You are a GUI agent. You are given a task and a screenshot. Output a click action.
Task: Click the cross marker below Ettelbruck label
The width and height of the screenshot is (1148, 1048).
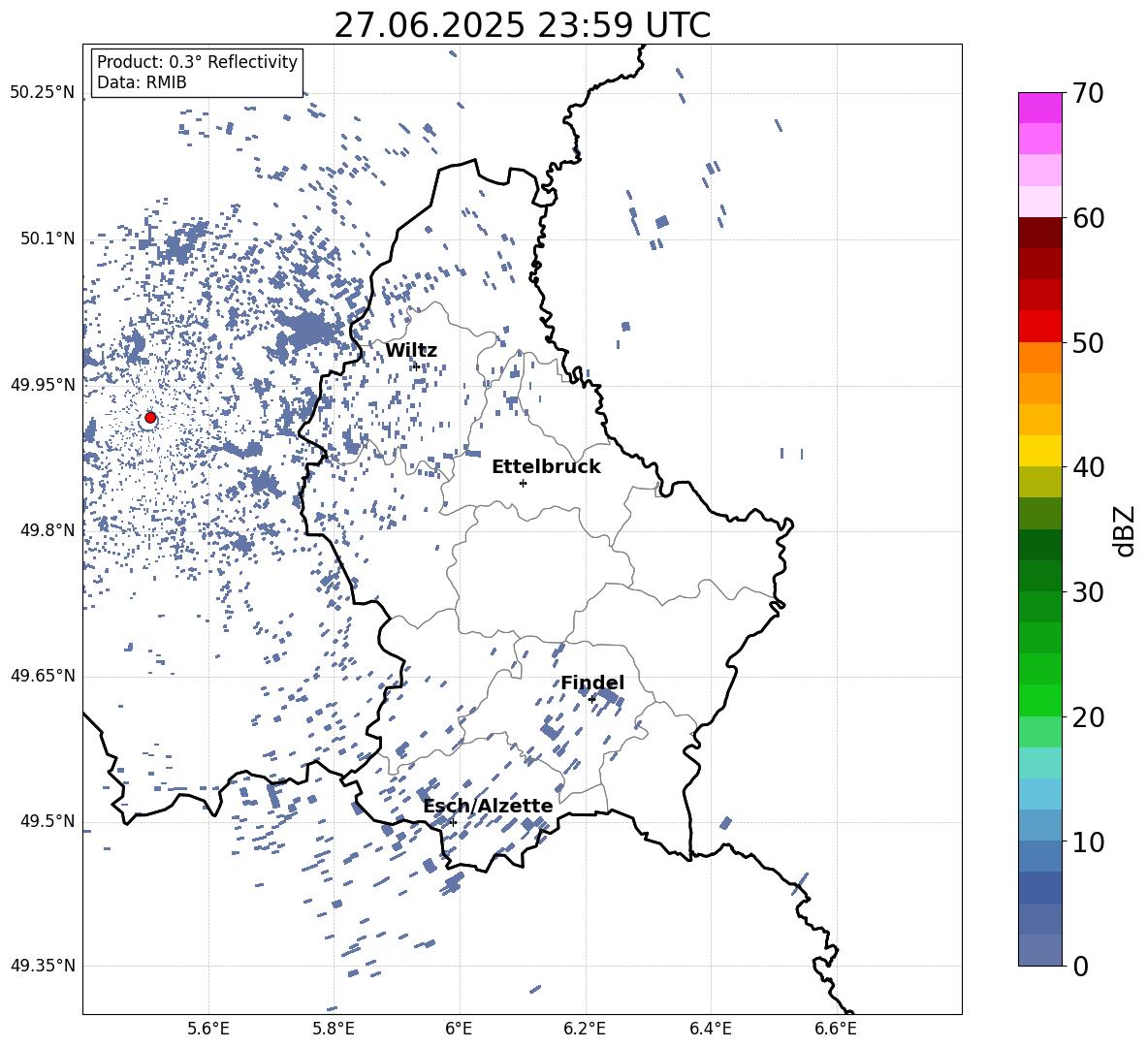523,483
